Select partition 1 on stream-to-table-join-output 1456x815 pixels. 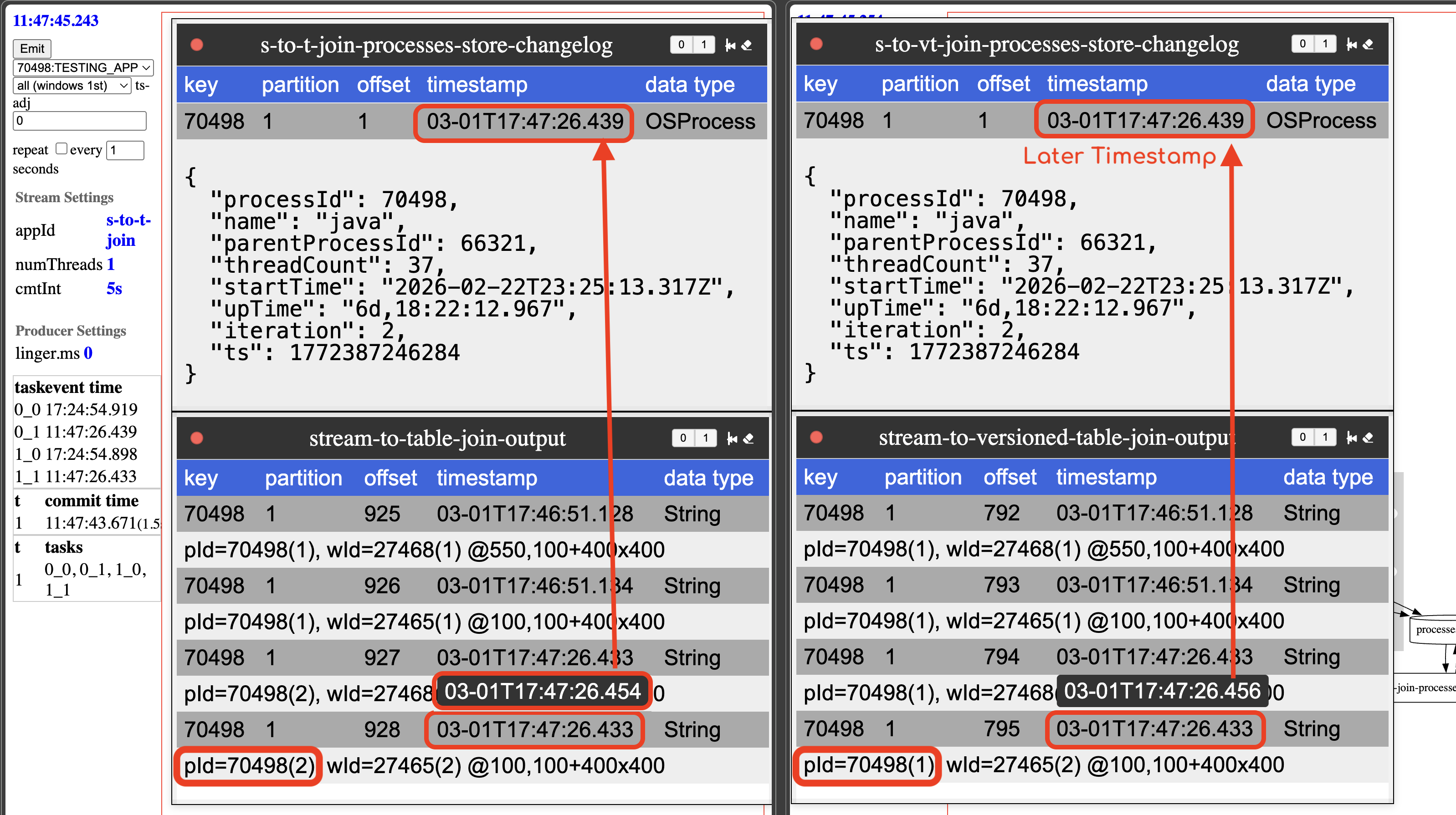pos(705,438)
